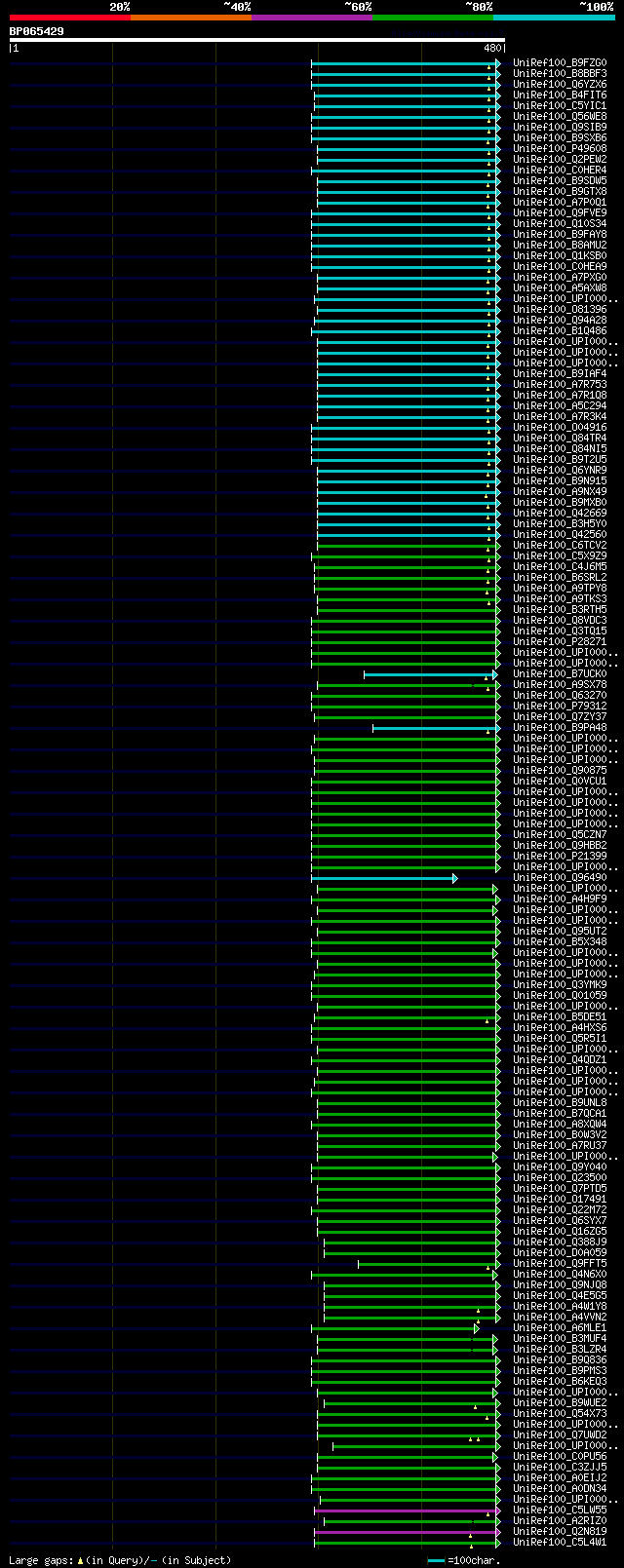Click label UniRef100_Q3YMK9
The height and width of the screenshot is (1568, 624).
tap(560, 985)
